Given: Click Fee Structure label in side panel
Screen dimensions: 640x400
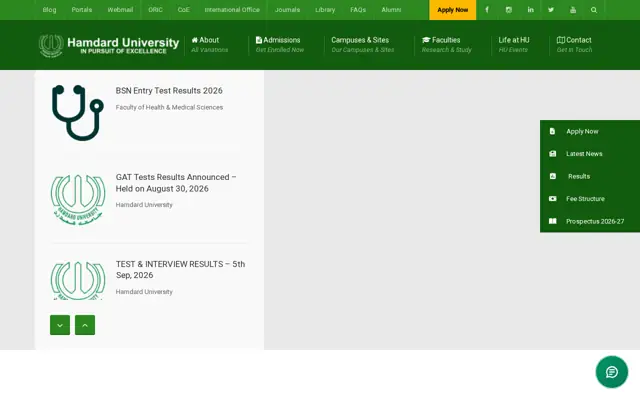Looking at the screenshot, I should 585,198.
